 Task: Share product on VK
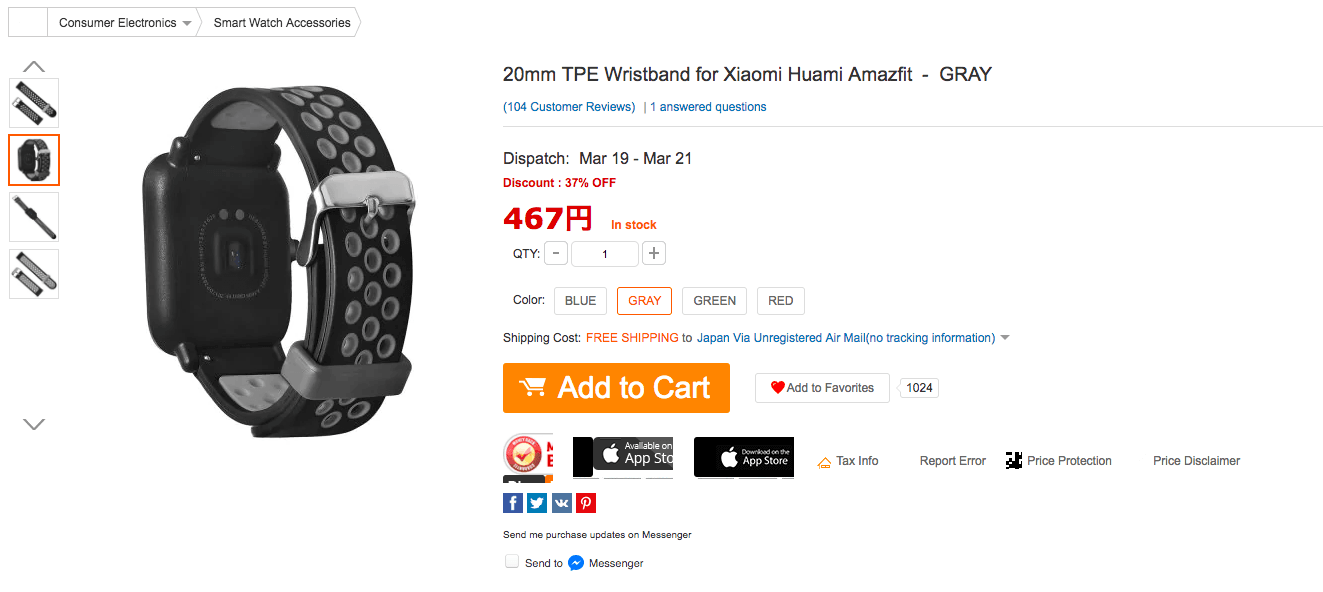(x=561, y=503)
